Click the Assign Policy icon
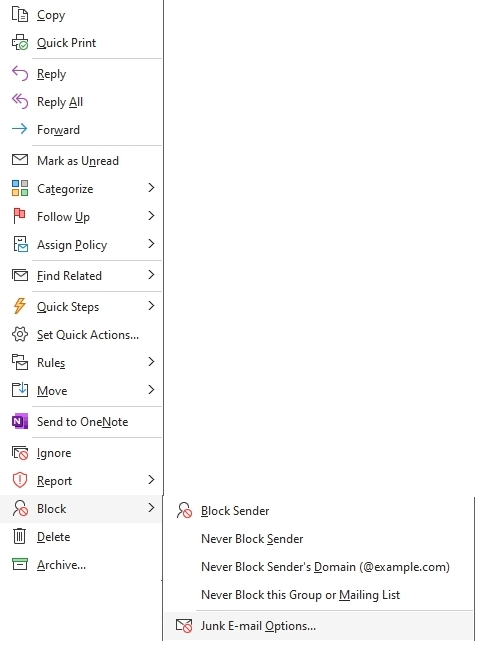 pyautogui.click(x=20, y=244)
